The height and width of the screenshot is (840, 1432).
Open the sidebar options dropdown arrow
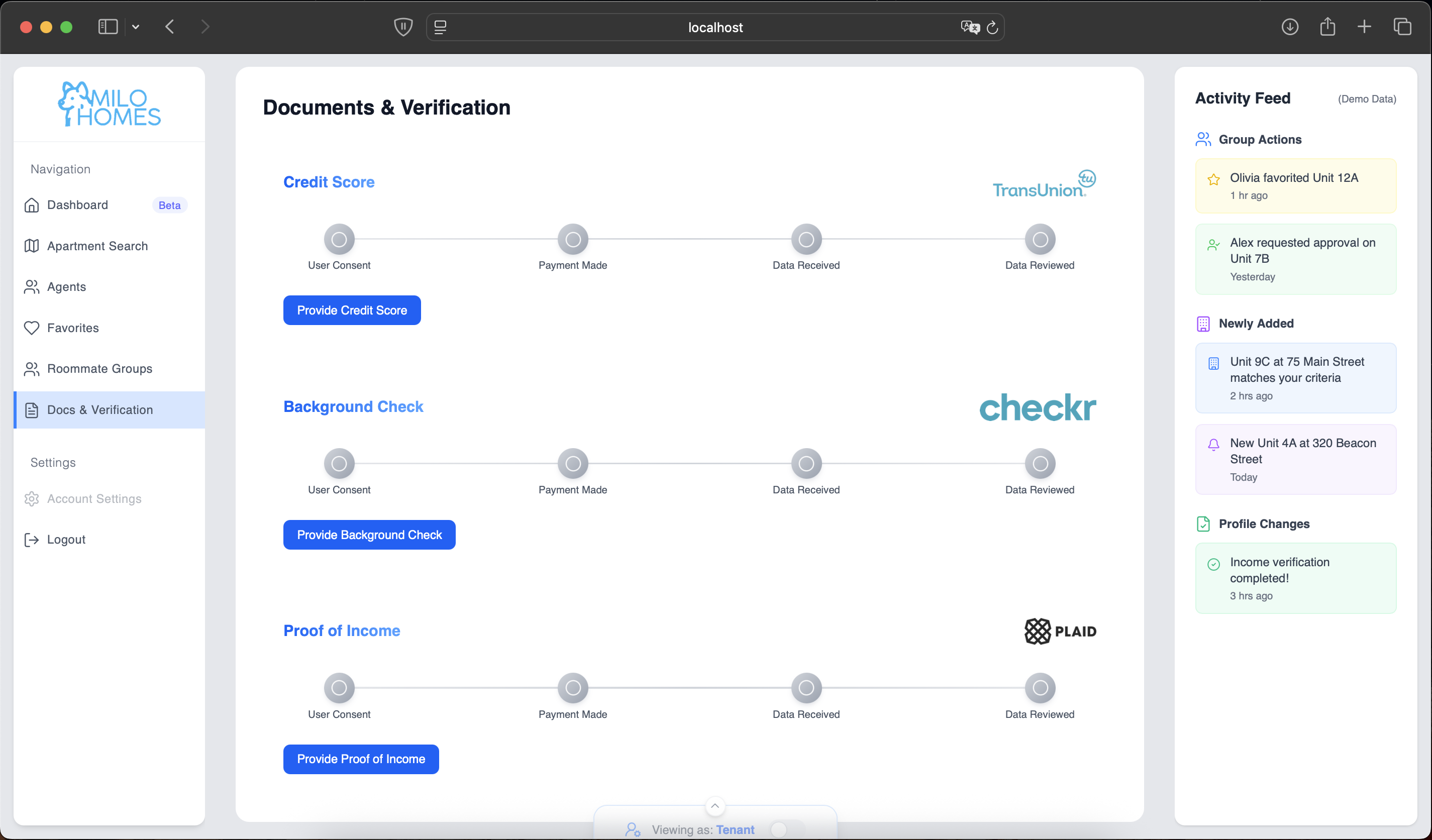pos(135,27)
